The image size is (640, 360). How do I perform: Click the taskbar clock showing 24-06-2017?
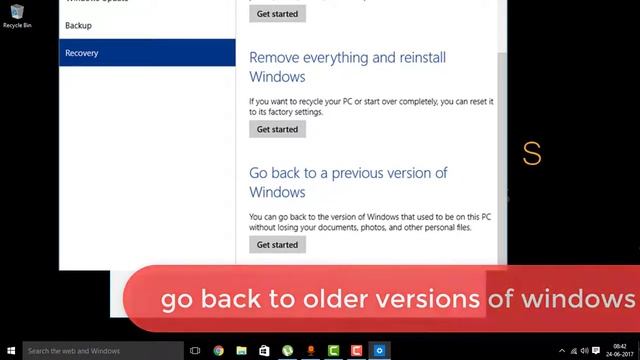620,351
